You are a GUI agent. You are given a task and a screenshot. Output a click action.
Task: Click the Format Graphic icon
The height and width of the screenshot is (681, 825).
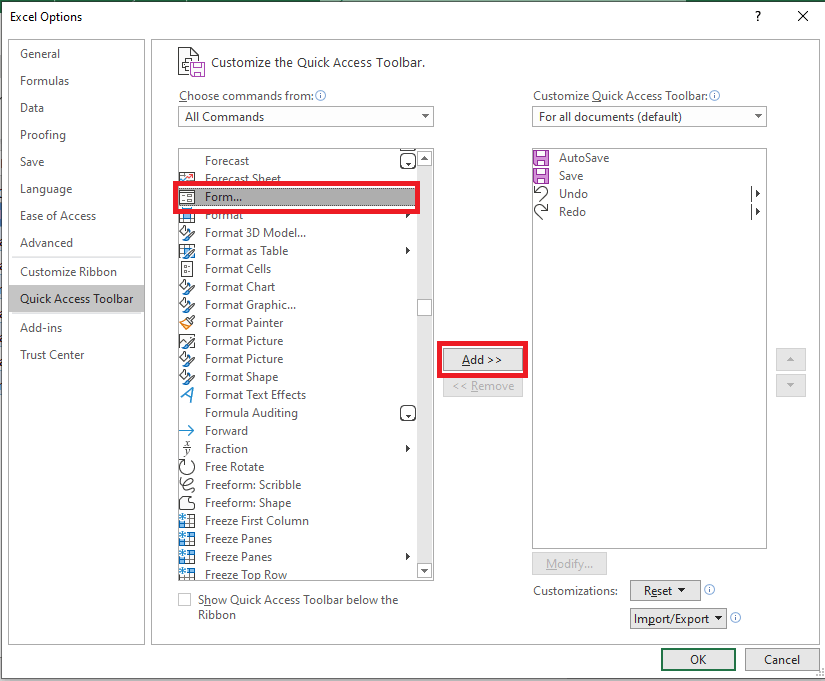coord(187,305)
